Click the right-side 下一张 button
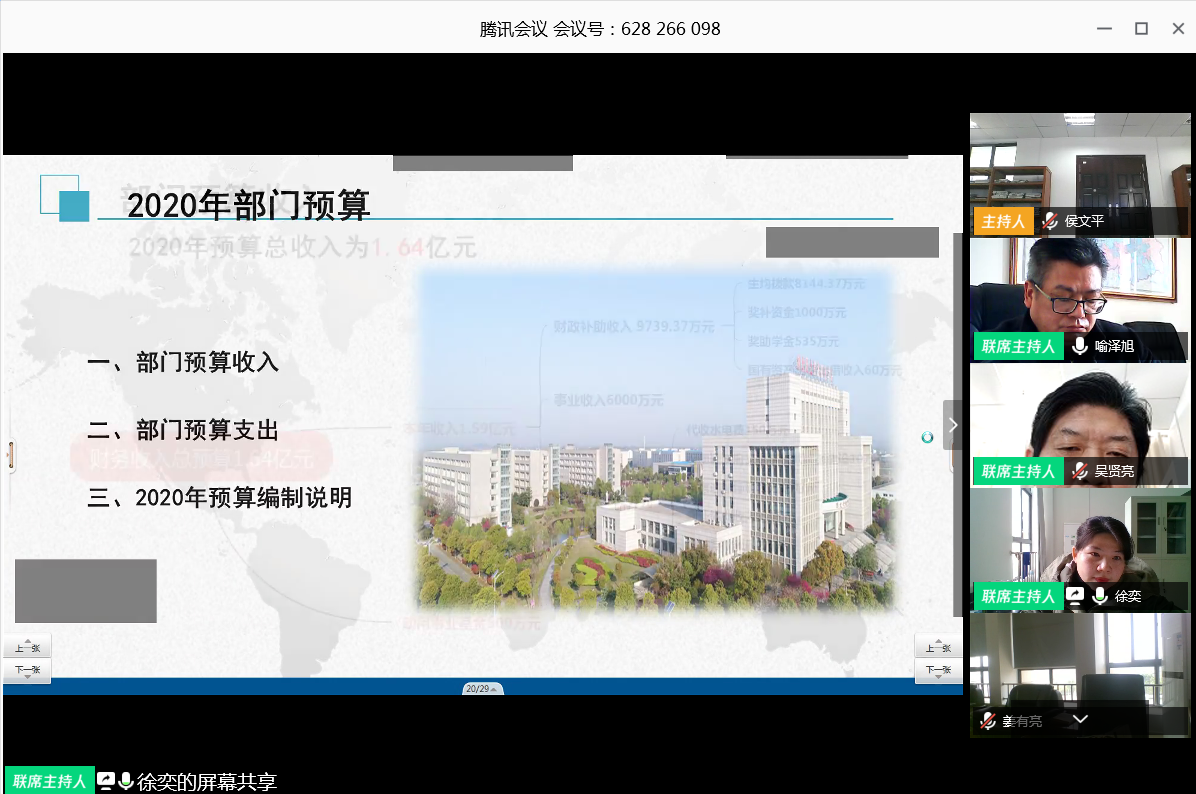 tap(938, 670)
